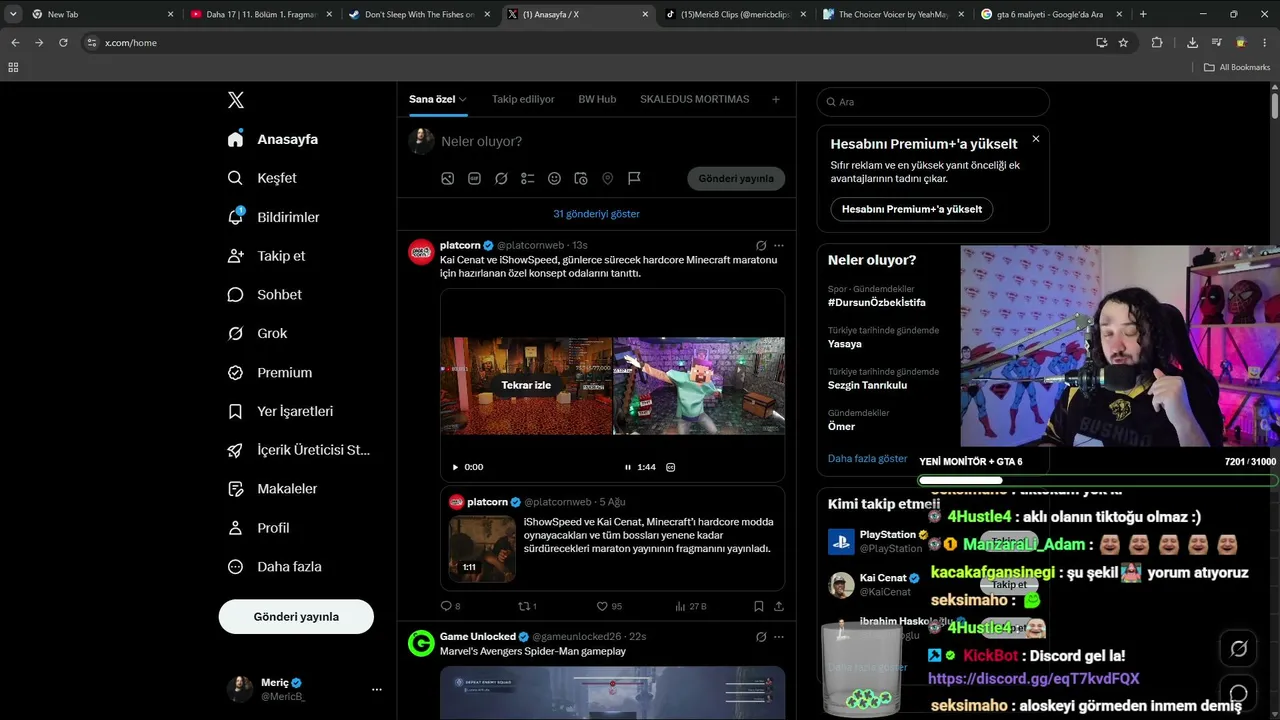Reload the current page
The height and width of the screenshot is (720, 1280).
click(63, 43)
